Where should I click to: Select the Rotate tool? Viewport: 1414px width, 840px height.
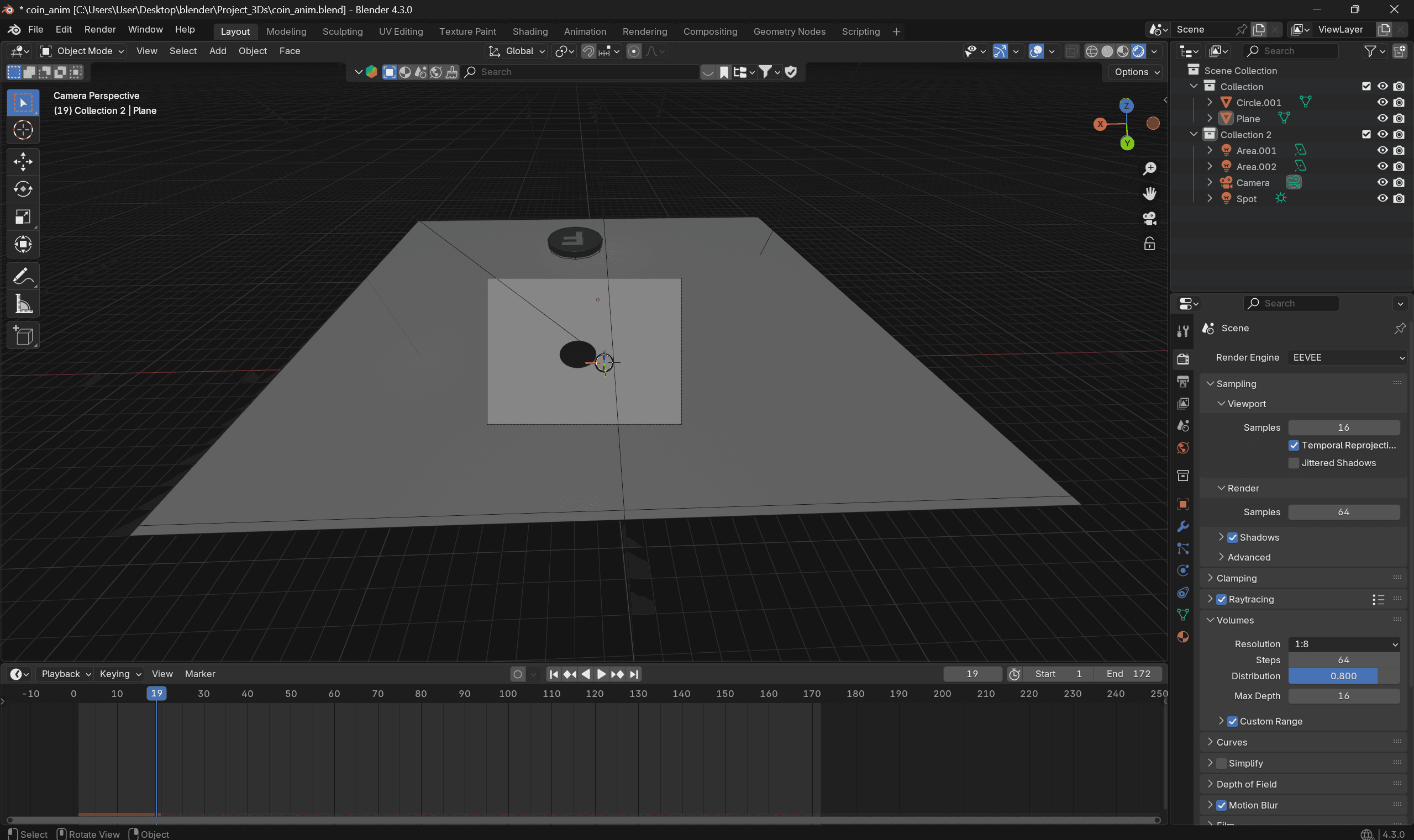coord(23,189)
